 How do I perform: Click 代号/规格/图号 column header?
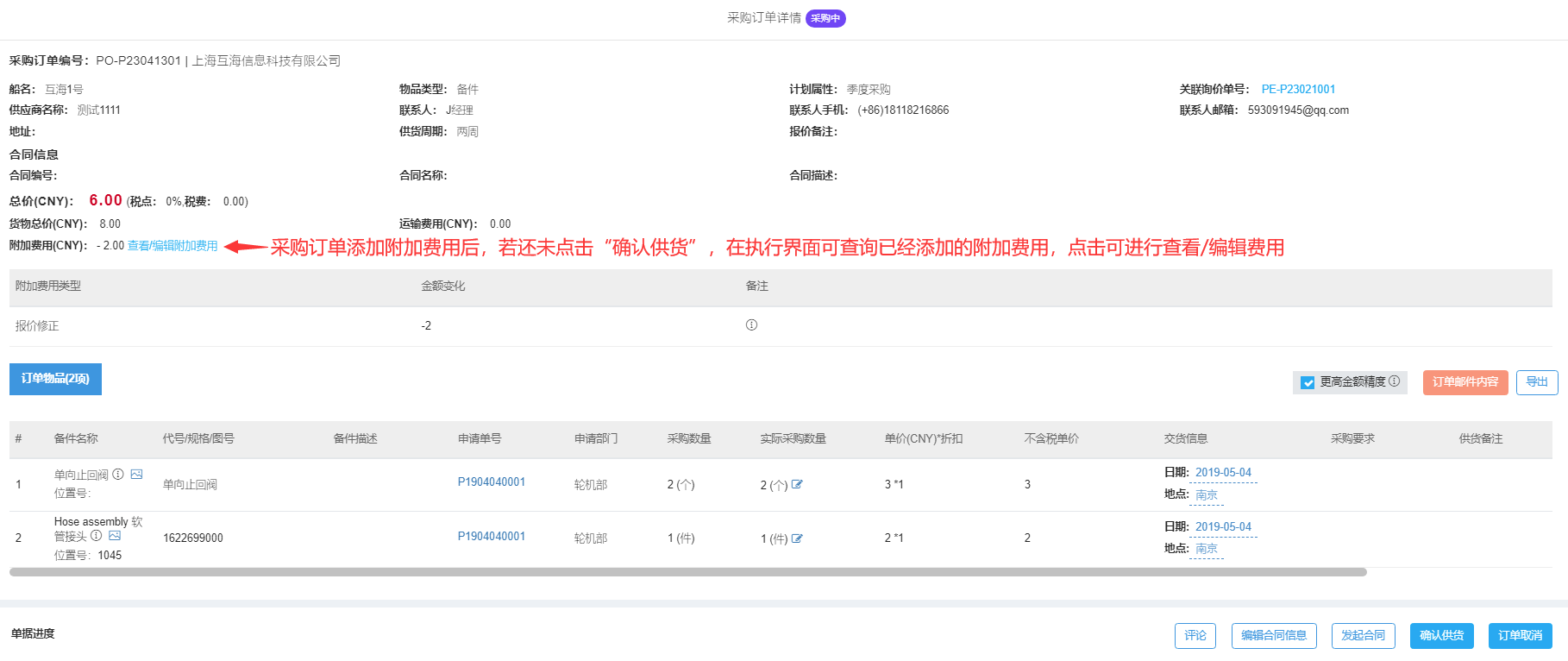point(198,439)
